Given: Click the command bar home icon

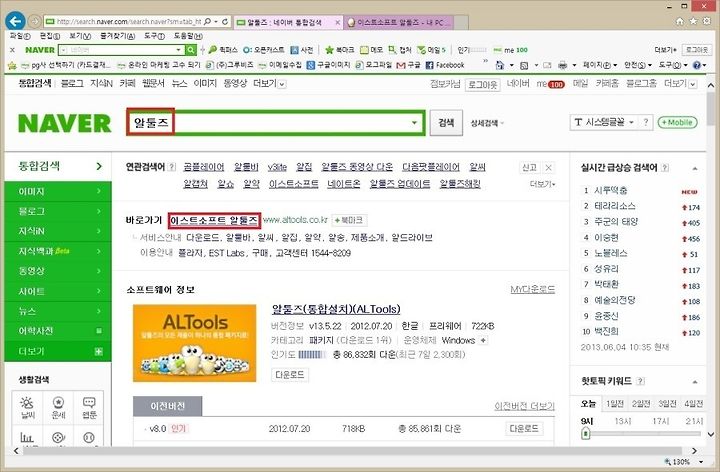Looking at the screenshot, I should click(500, 65).
